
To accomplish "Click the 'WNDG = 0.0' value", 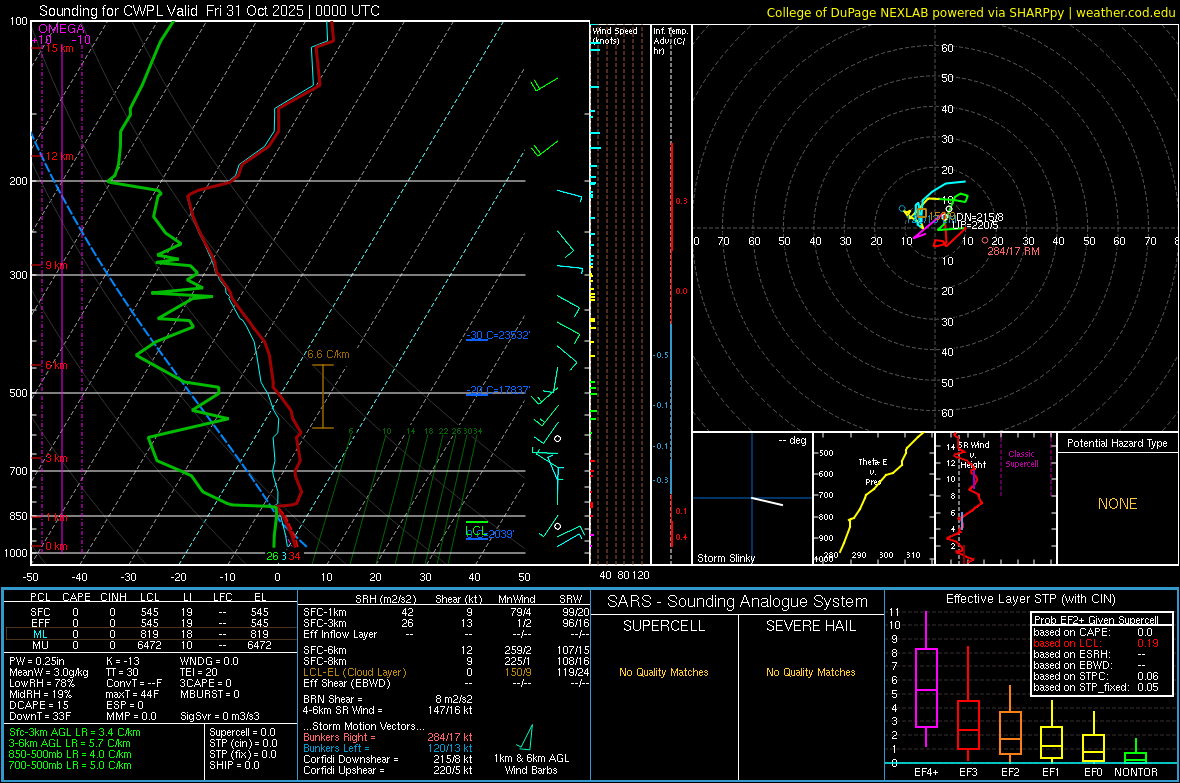I will point(208,661).
